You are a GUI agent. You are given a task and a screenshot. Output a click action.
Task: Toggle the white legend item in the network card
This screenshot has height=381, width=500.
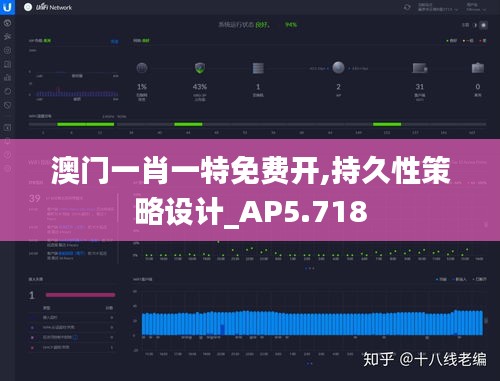(x=468, y=41)
